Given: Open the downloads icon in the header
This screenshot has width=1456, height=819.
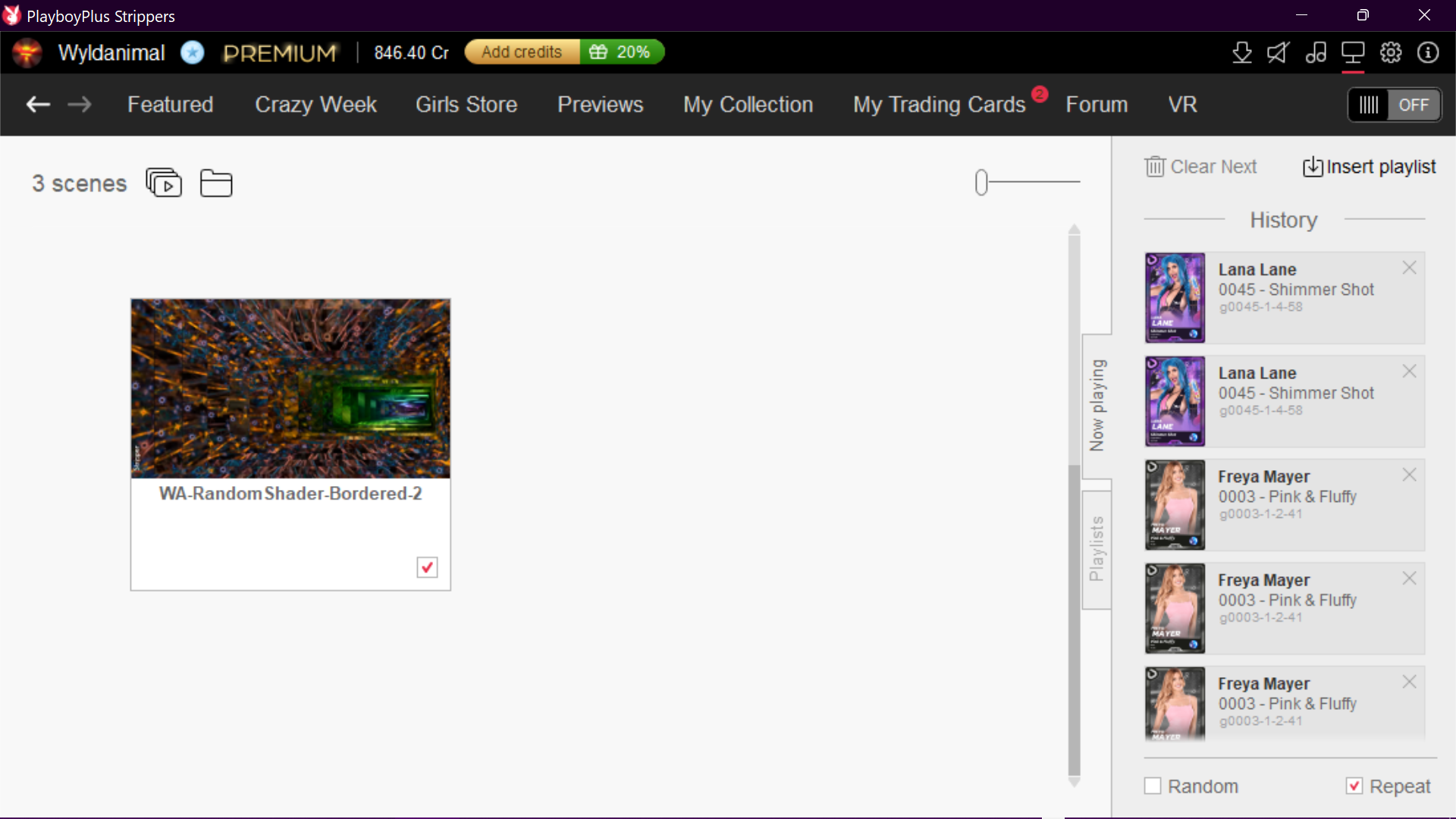Looking at the screenshot, I should (1241, 52).
